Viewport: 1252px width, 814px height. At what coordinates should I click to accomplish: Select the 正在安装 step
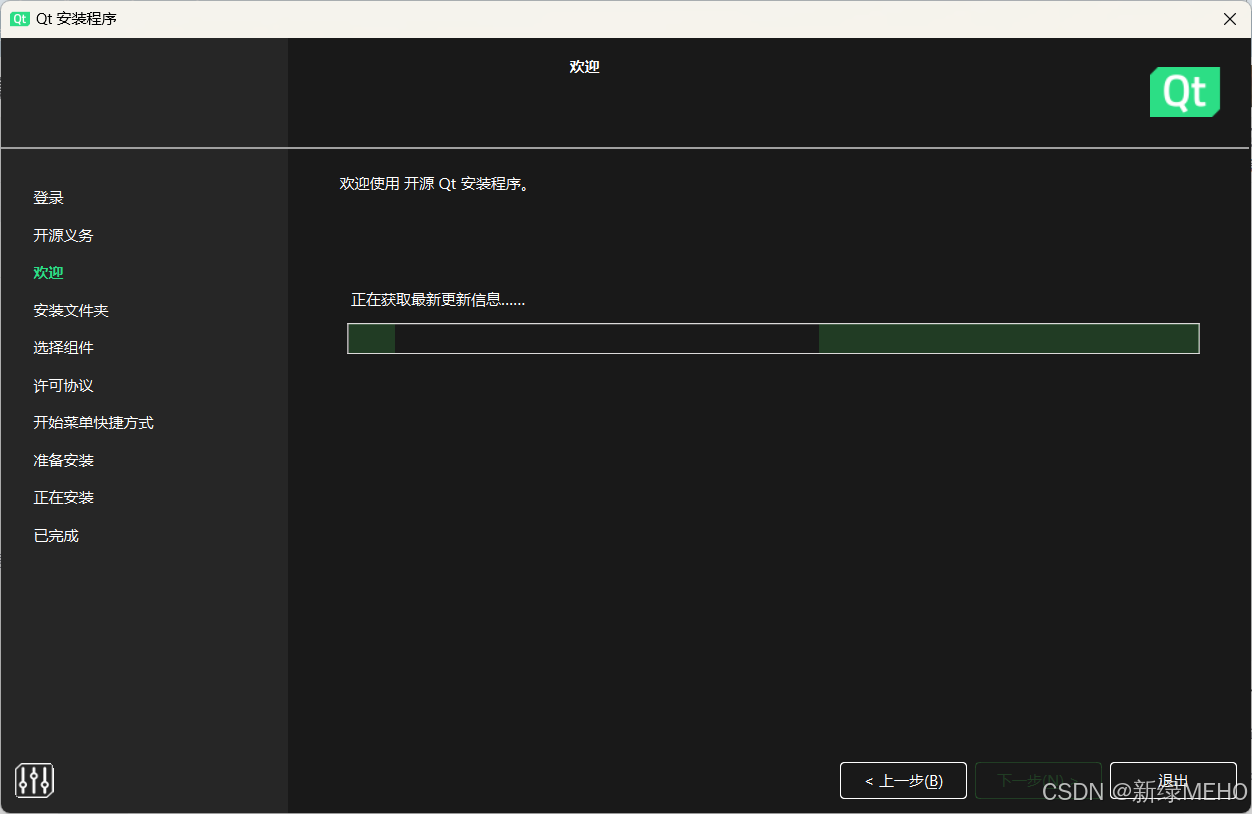(x=63, y=498)
